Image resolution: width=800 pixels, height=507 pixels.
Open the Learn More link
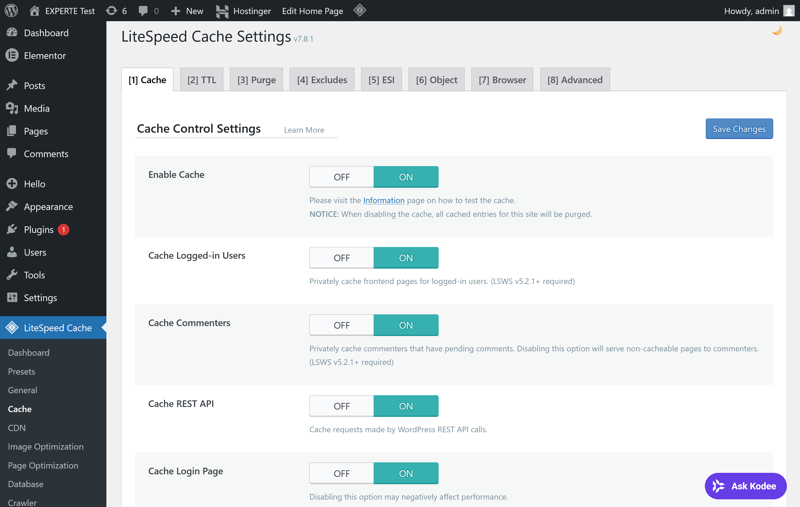tap(304, 130)
